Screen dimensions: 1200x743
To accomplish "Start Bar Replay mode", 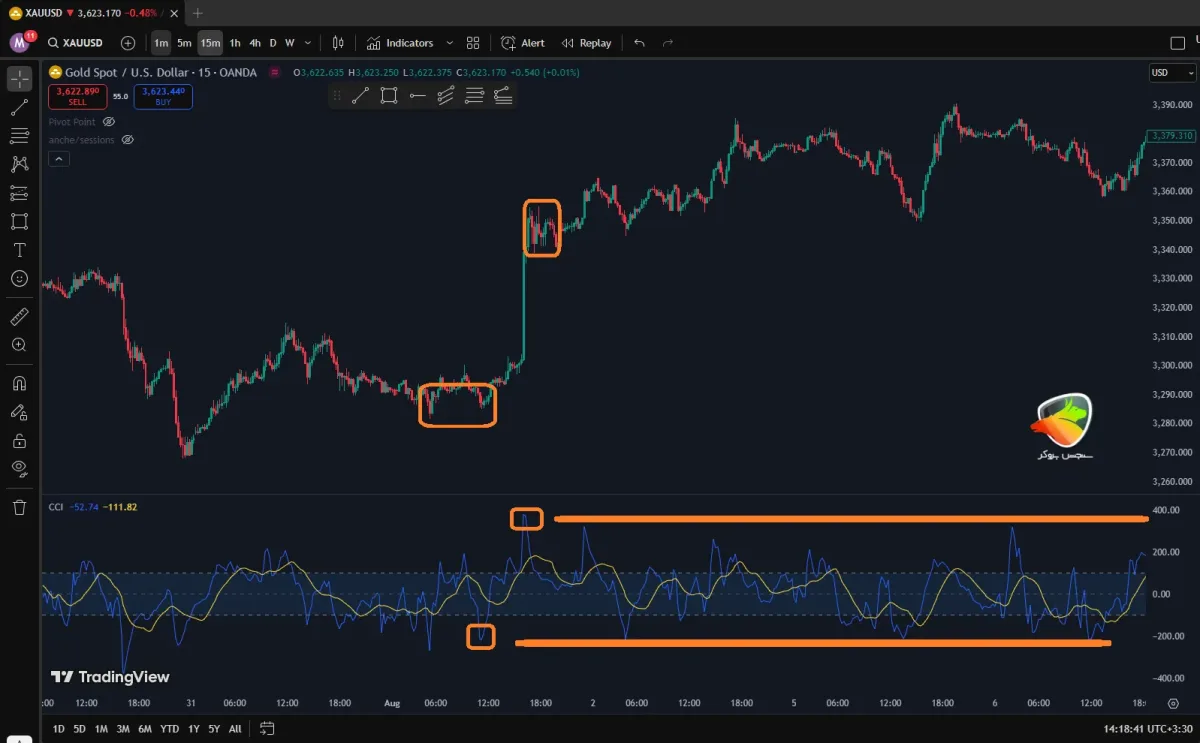I will point(586,43).
